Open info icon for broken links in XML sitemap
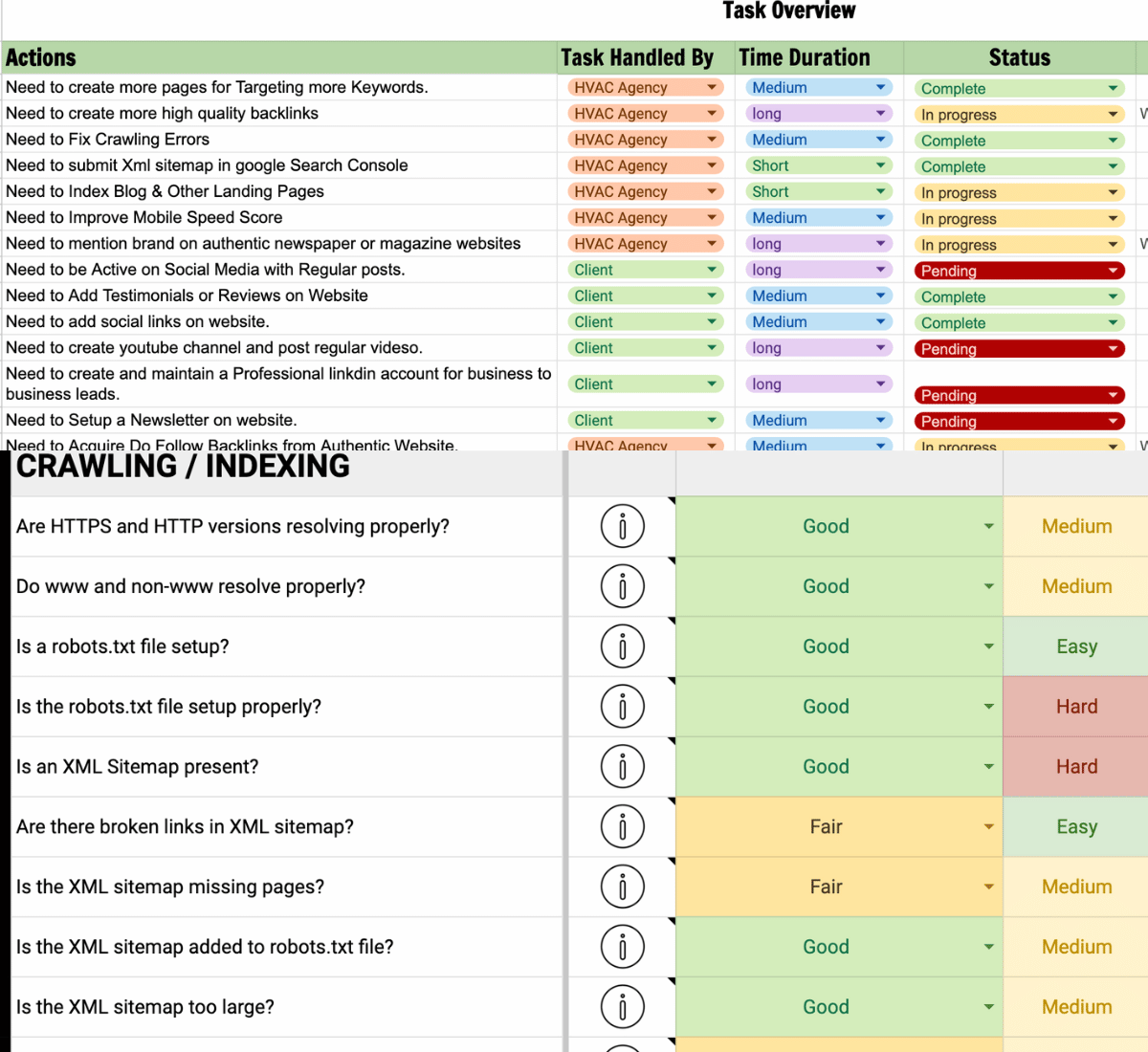This screenshot has height=1052, width=1148. click(x=623, y=827)
